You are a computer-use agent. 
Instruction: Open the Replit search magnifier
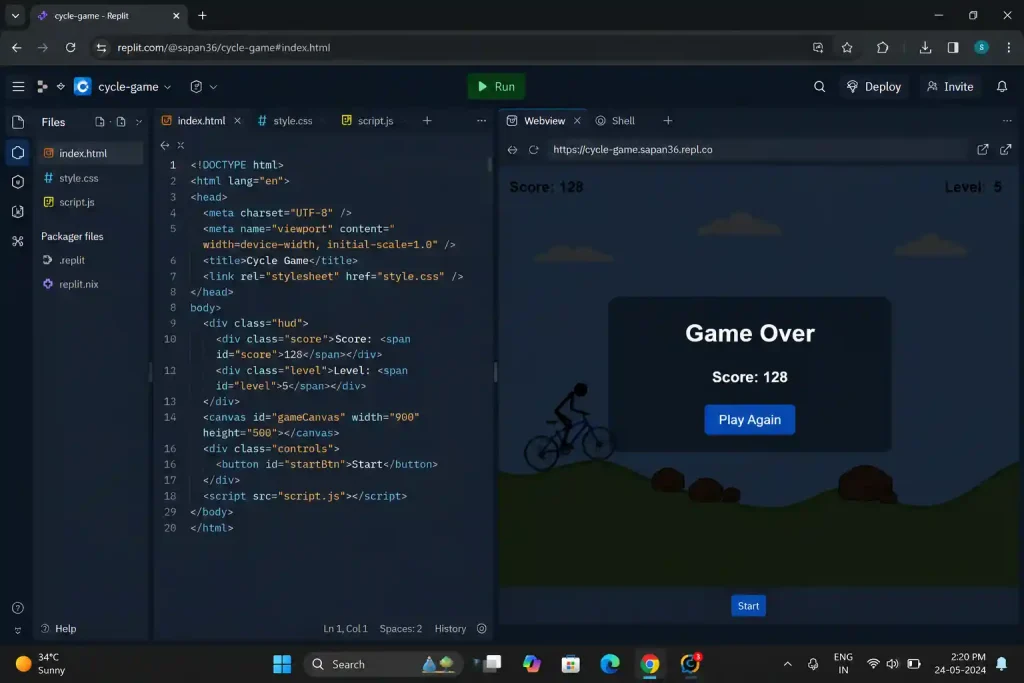pyautogui.click(x=819, y=86)
